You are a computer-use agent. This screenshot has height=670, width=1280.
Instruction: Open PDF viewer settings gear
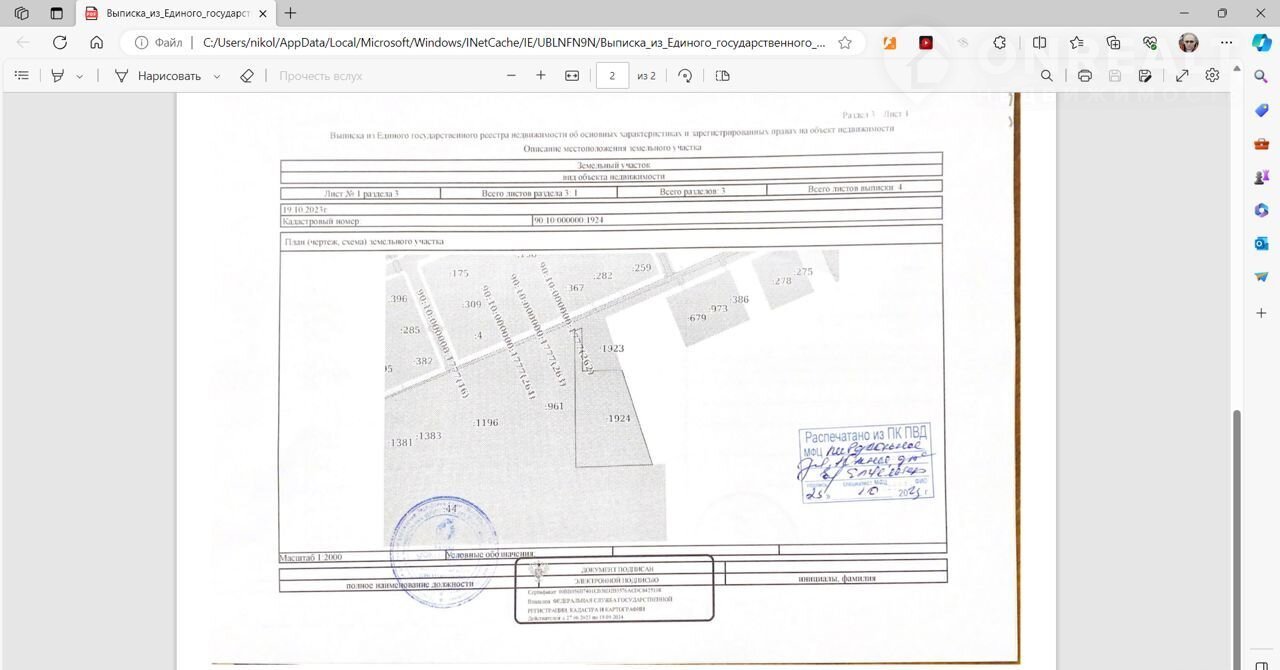1212,76
